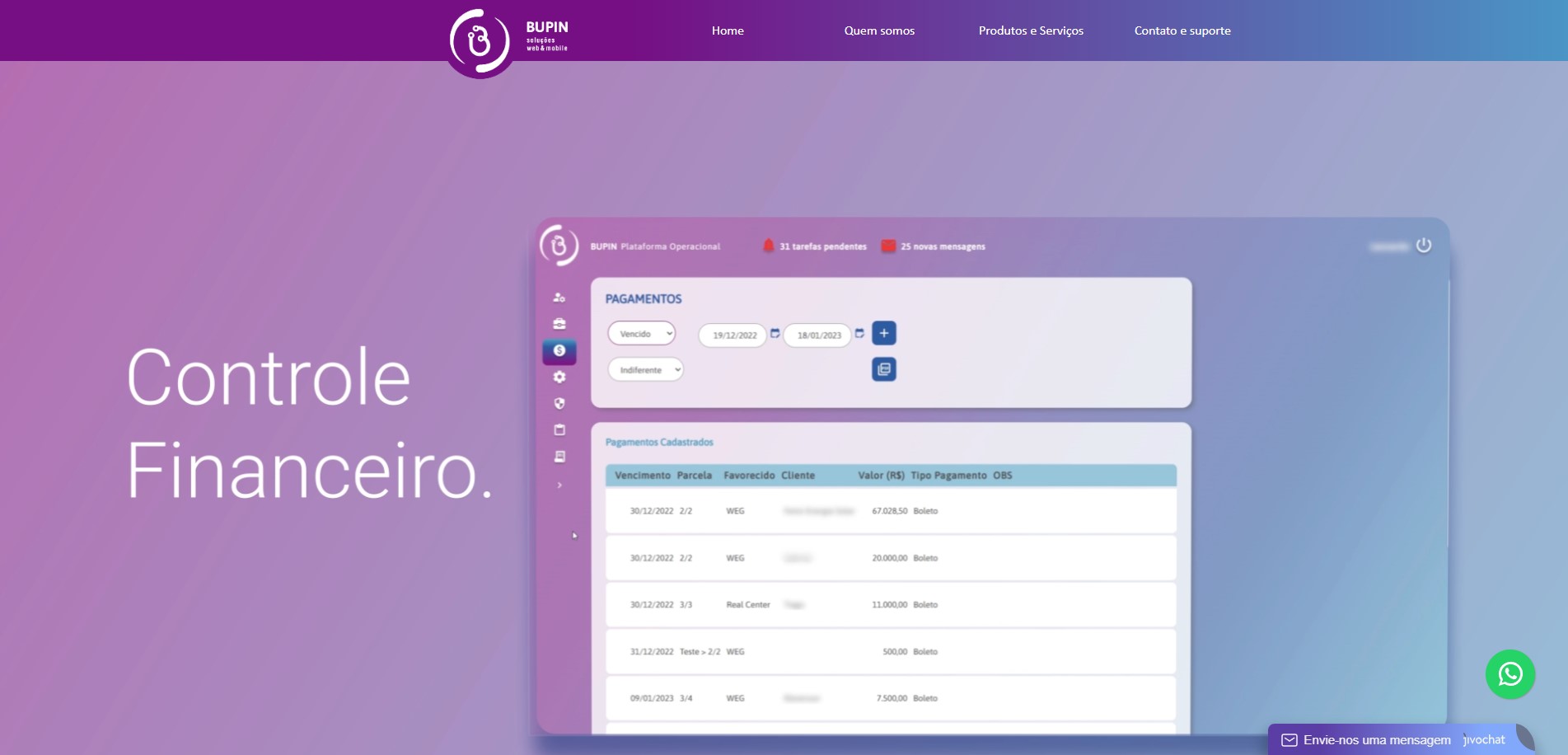The image size is (1568, 755).
Task: Open the Vencido status dropdown
Action: point(642,334)
